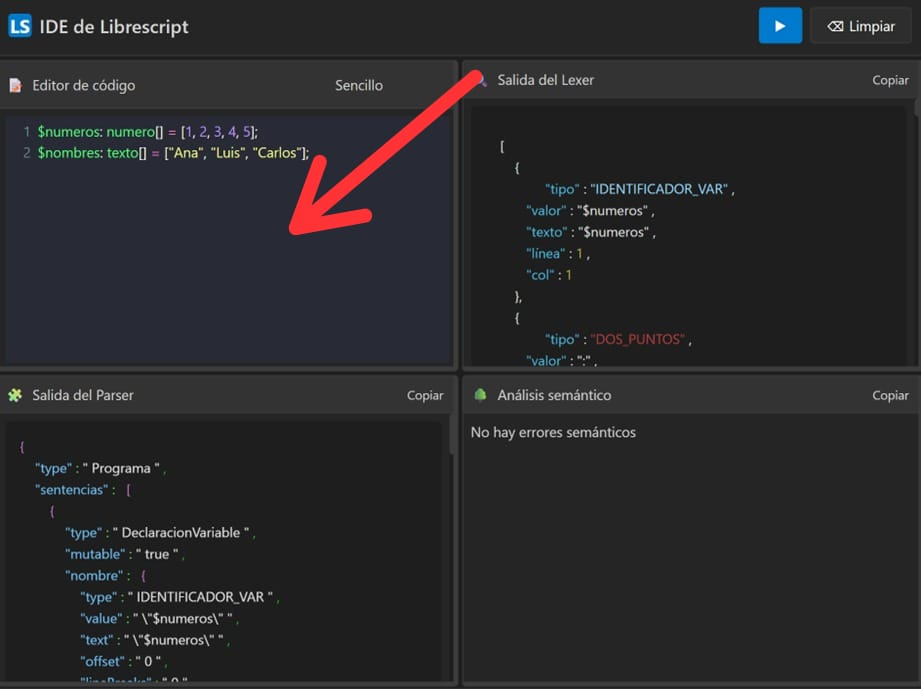921x689 pixels.
Task: Click the "línea" : 1 Lexer line
Action: [558, 254]
